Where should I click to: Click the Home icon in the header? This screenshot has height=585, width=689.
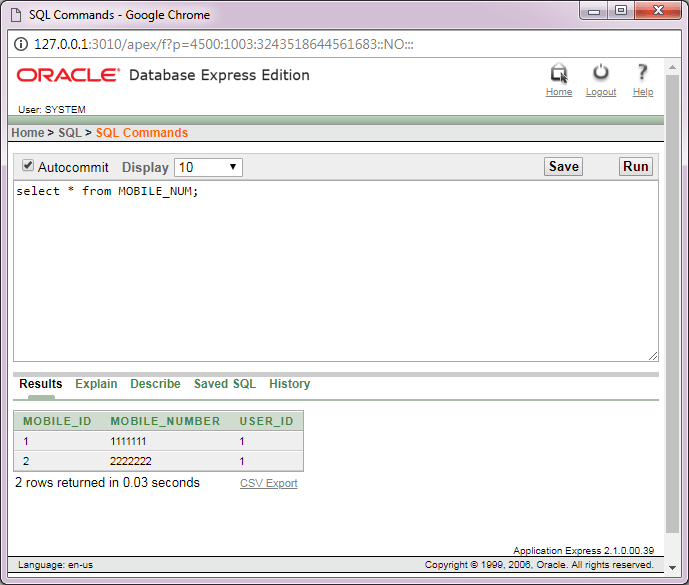point(559,73)
